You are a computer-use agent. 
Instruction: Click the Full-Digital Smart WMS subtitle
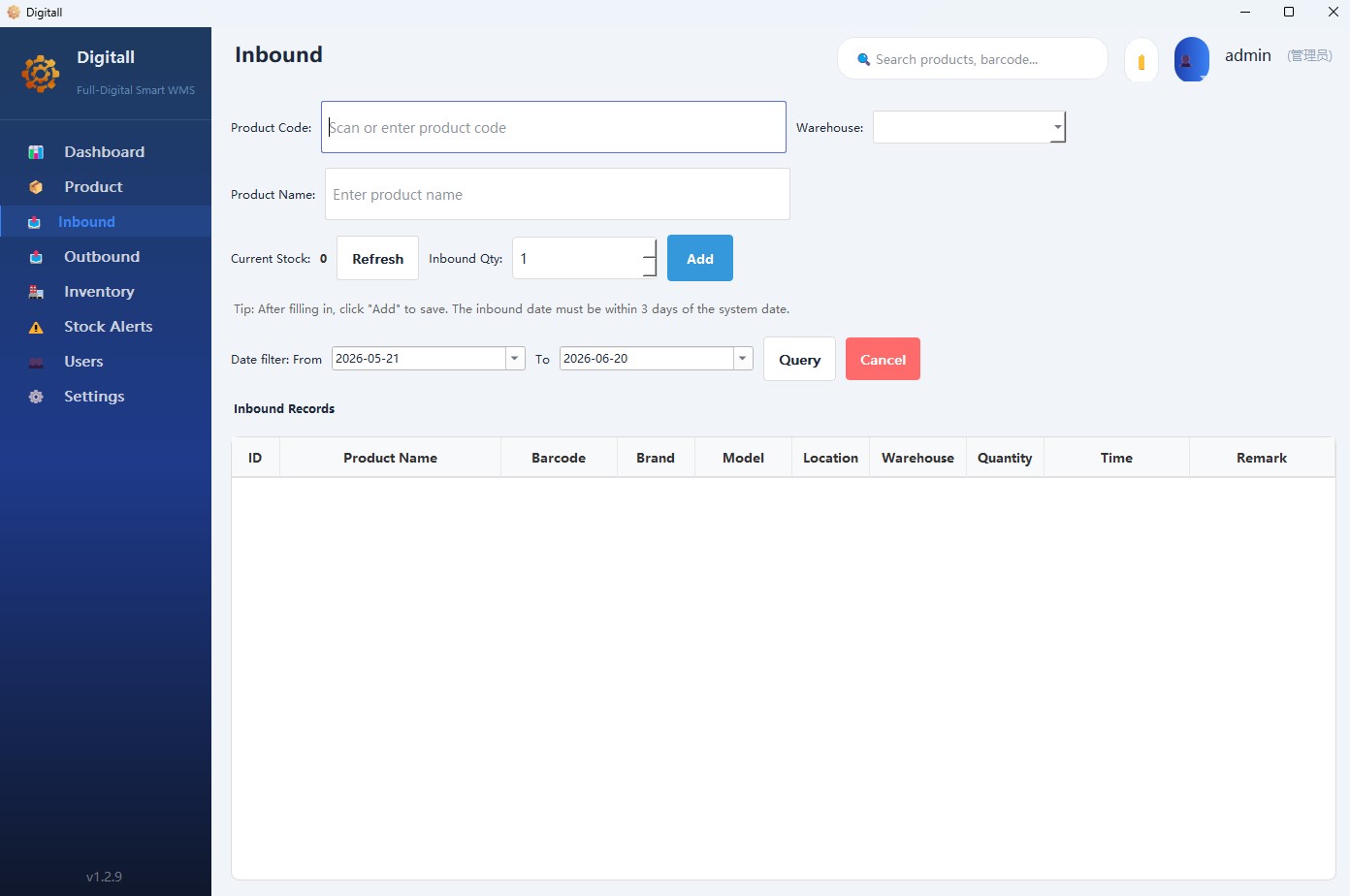pyautogui.click(x=136, y=90)
